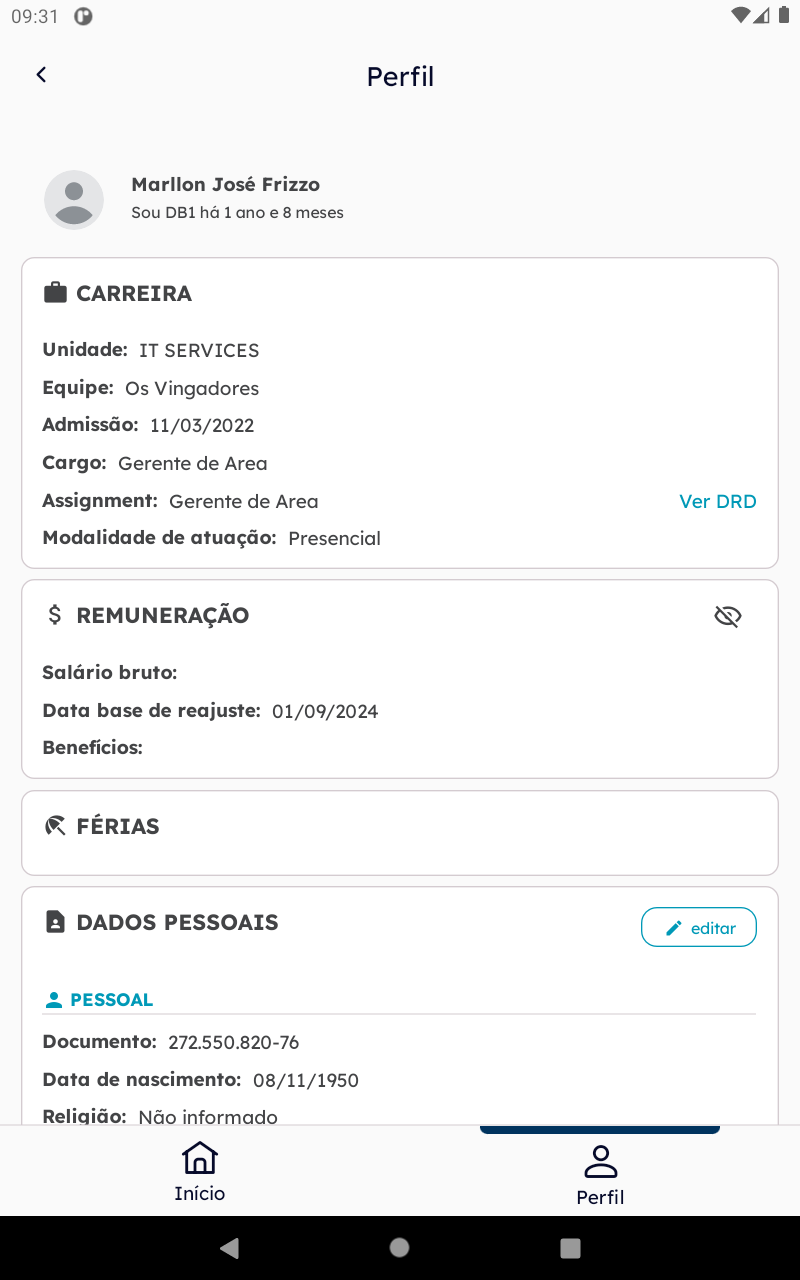Switch to the Início tab
This screenshot has height=1280, width=800.
[x=200, y=1171]
